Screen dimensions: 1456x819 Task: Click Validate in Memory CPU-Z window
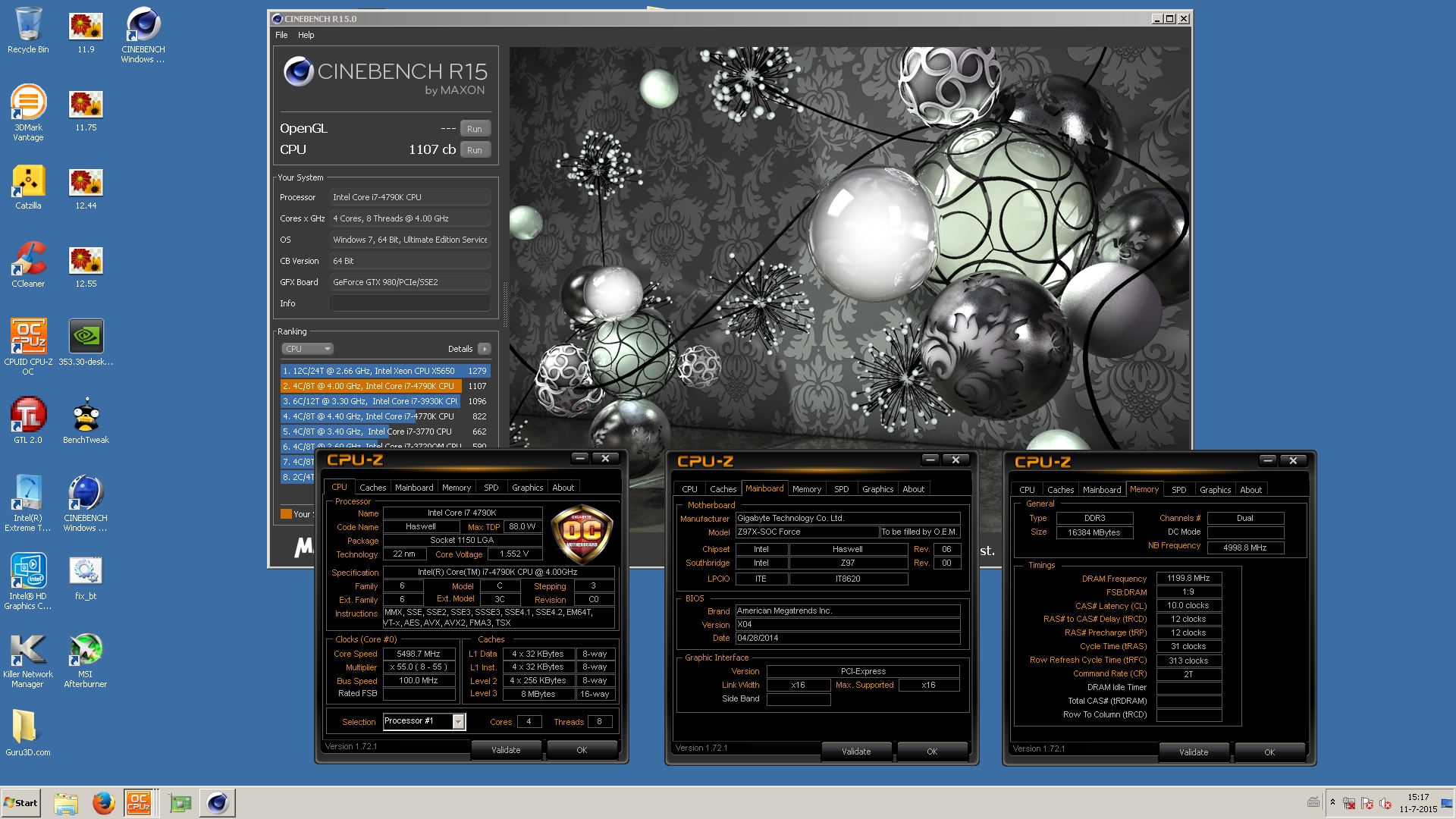click(1194, 752)
